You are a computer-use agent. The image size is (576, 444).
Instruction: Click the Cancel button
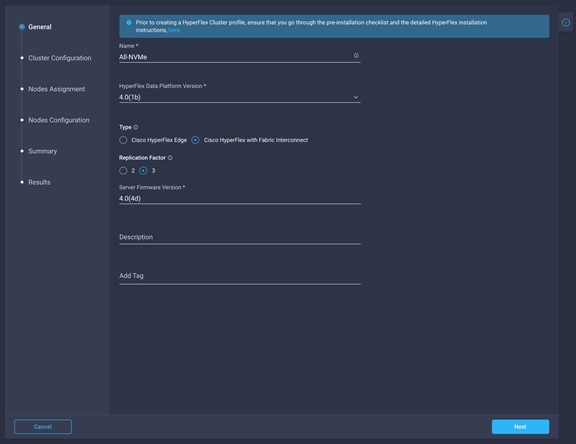click(x=43, y=427)
